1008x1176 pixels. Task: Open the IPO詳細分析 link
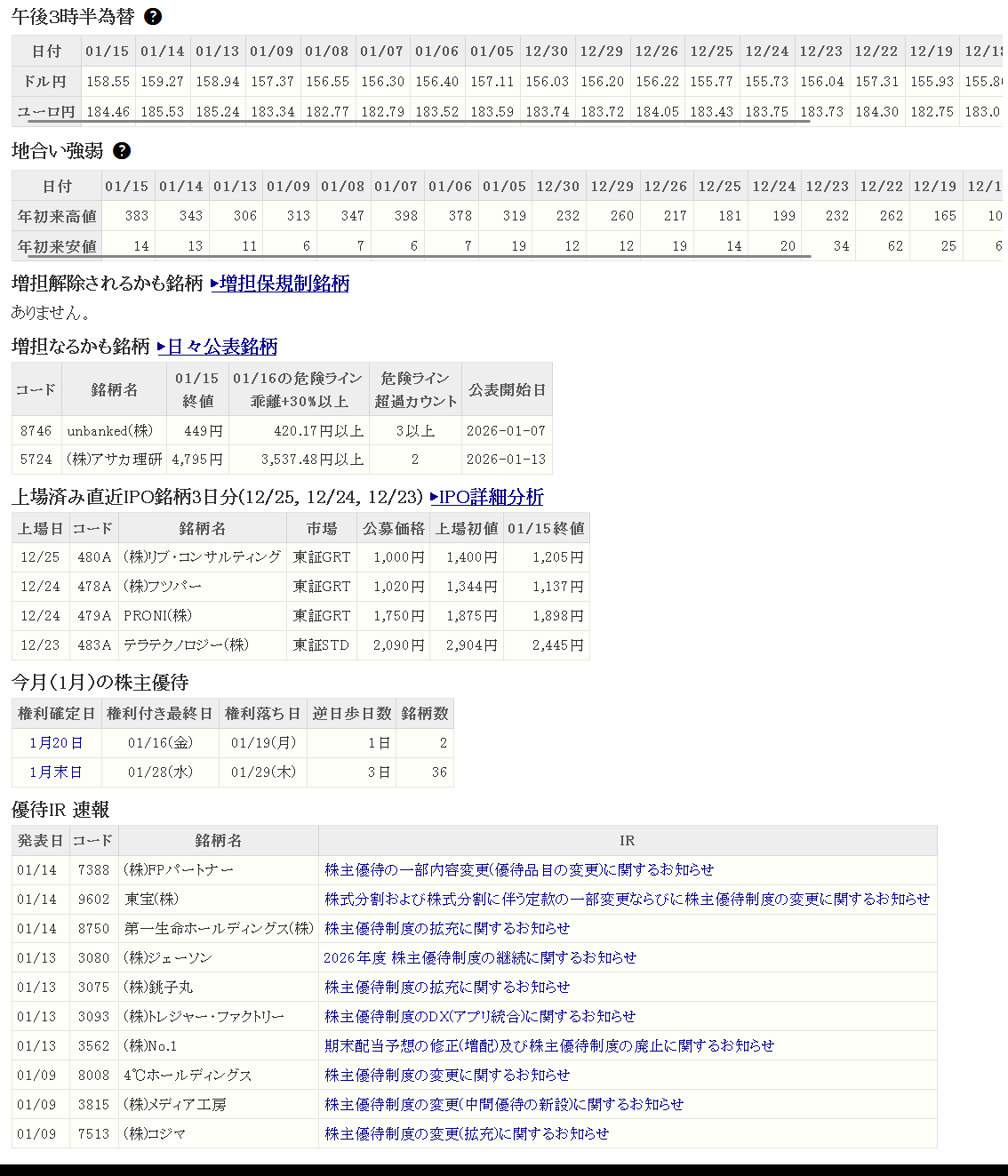pos(486,497)
